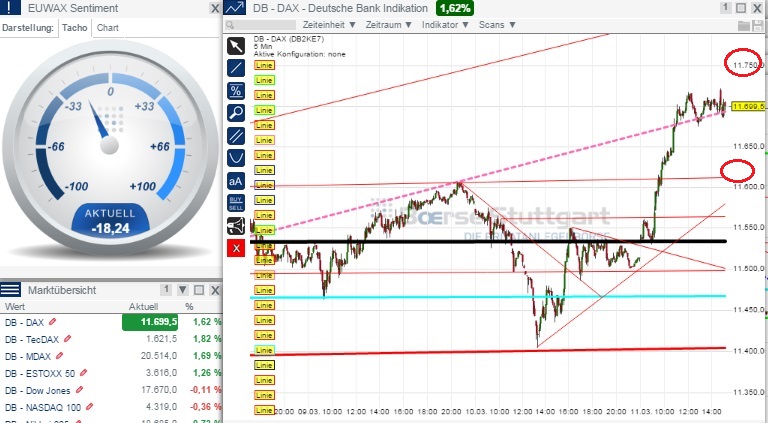Click the AKTUELL -18,24 sentiment readout
The width and height of the screenshot is (768, 423).
[x=110, y=220]
